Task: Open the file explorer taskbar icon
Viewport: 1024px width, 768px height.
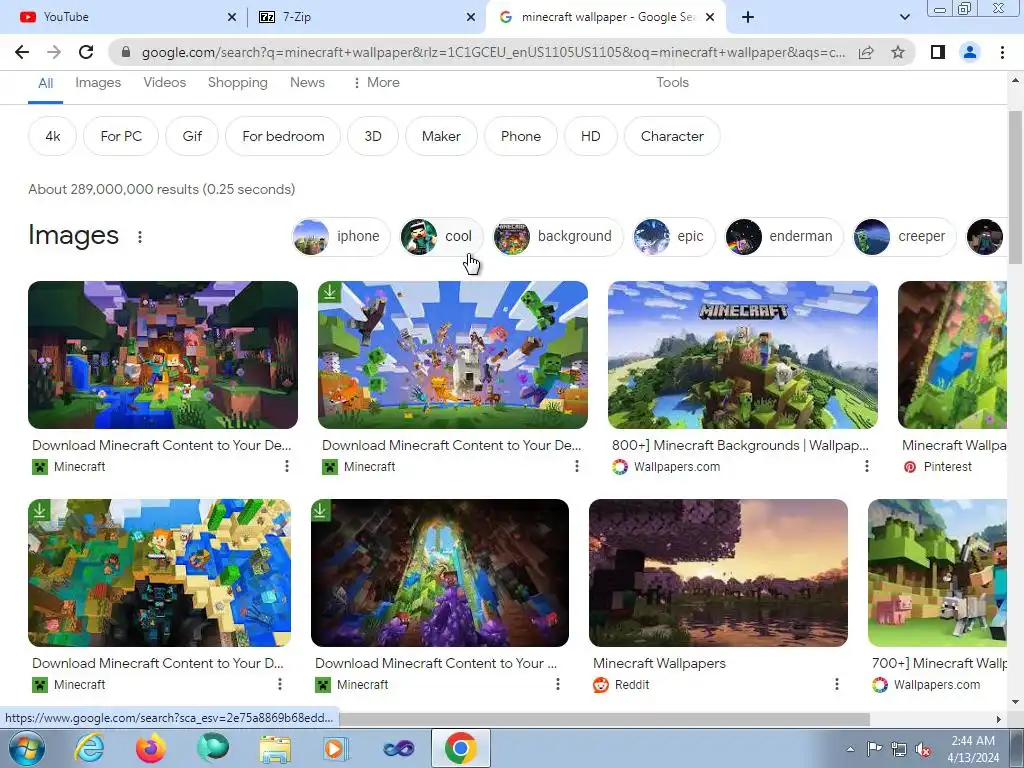Action: click(275, 748)
